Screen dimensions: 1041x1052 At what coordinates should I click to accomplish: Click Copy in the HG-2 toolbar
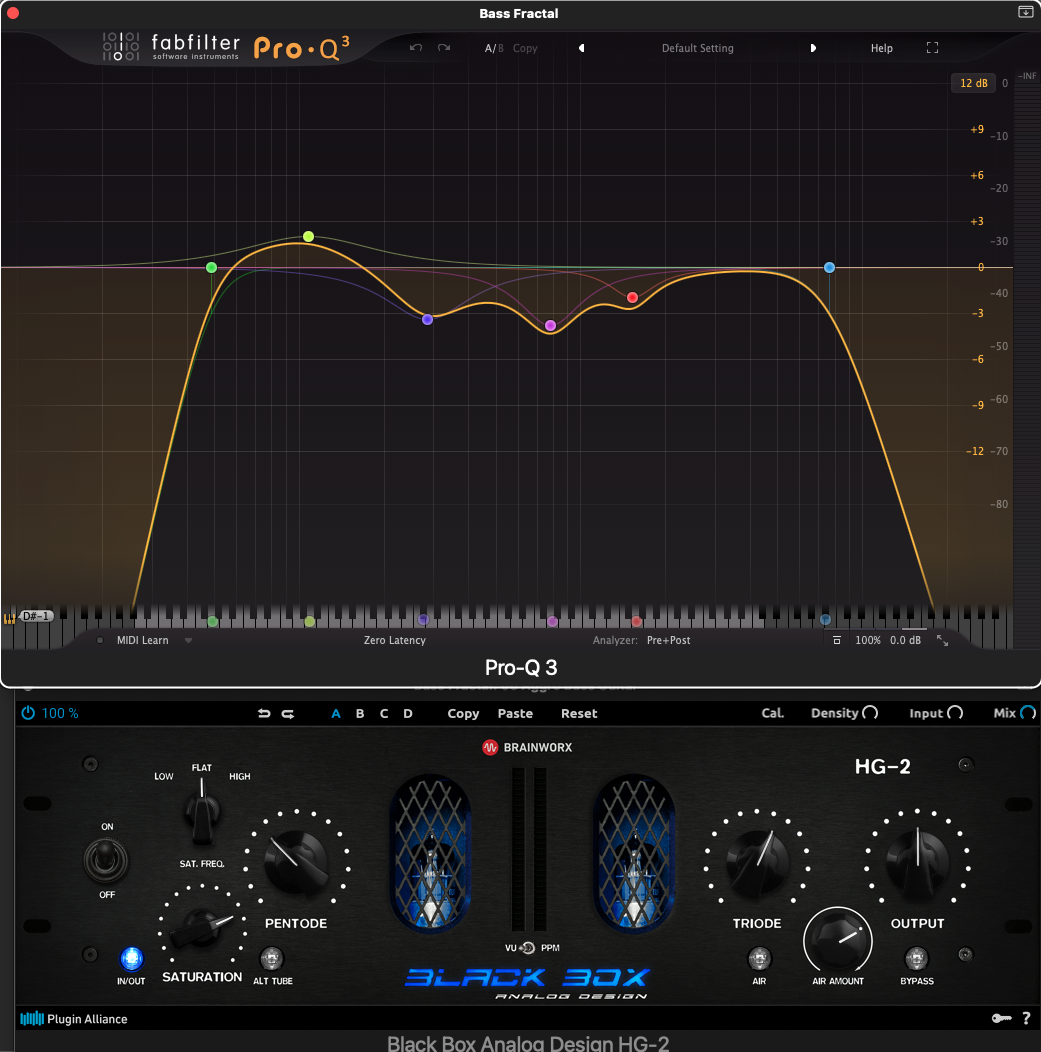pyautogui.click(x=463, y=713)
